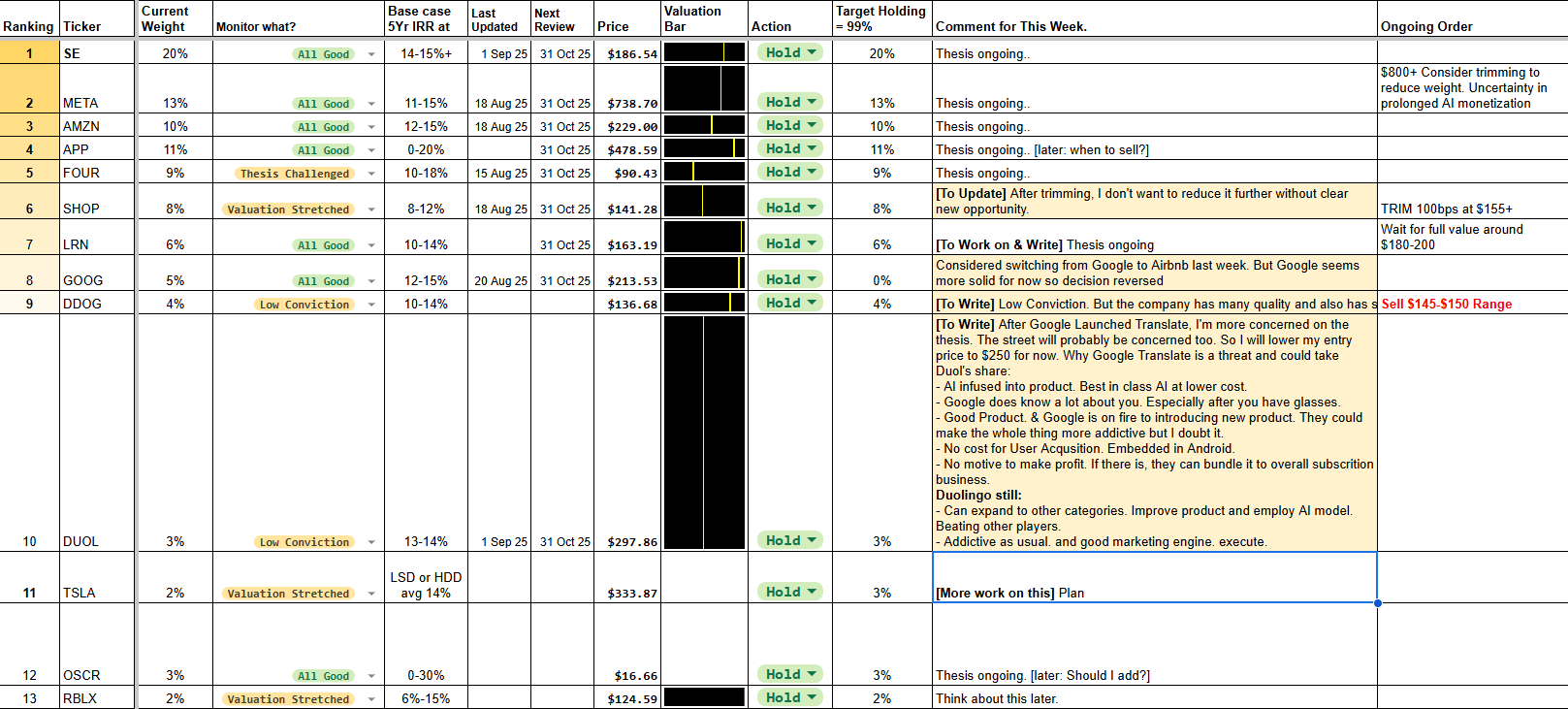Select the Valuation Bar header cell
This screenshot has height=709, width=1568.
705,19
